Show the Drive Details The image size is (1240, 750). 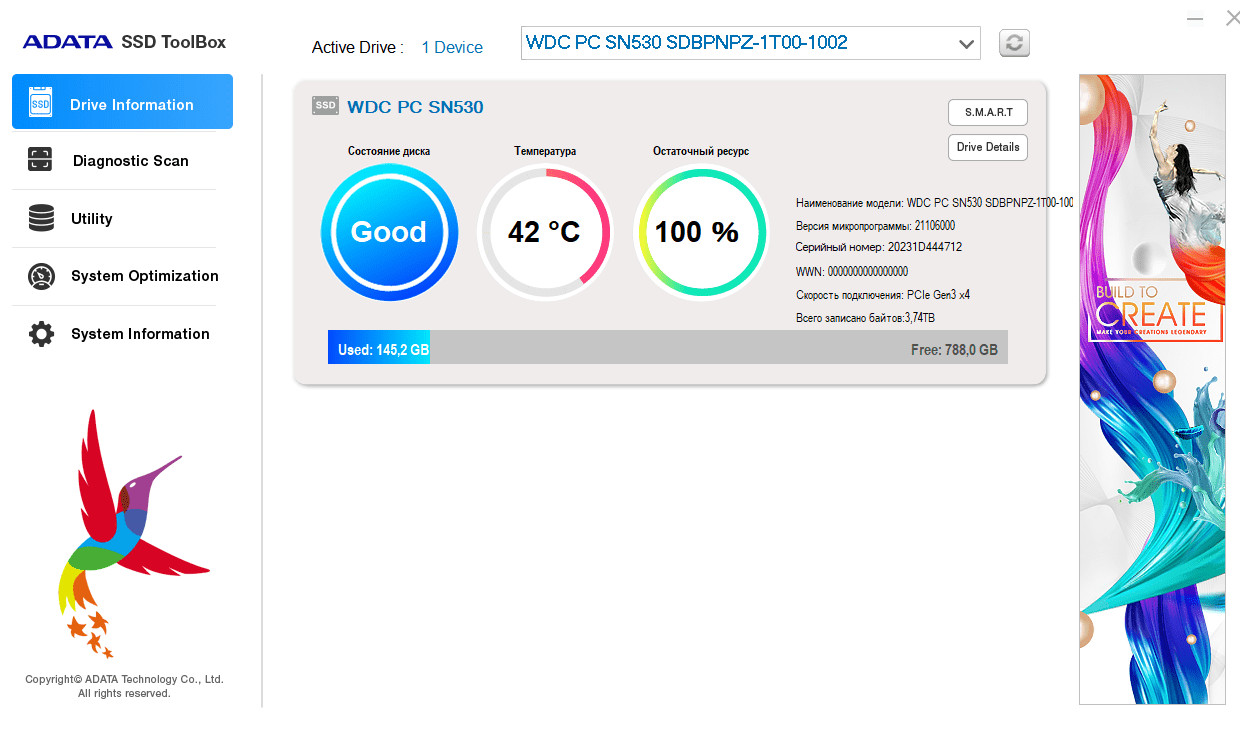[x=987, y=147]
